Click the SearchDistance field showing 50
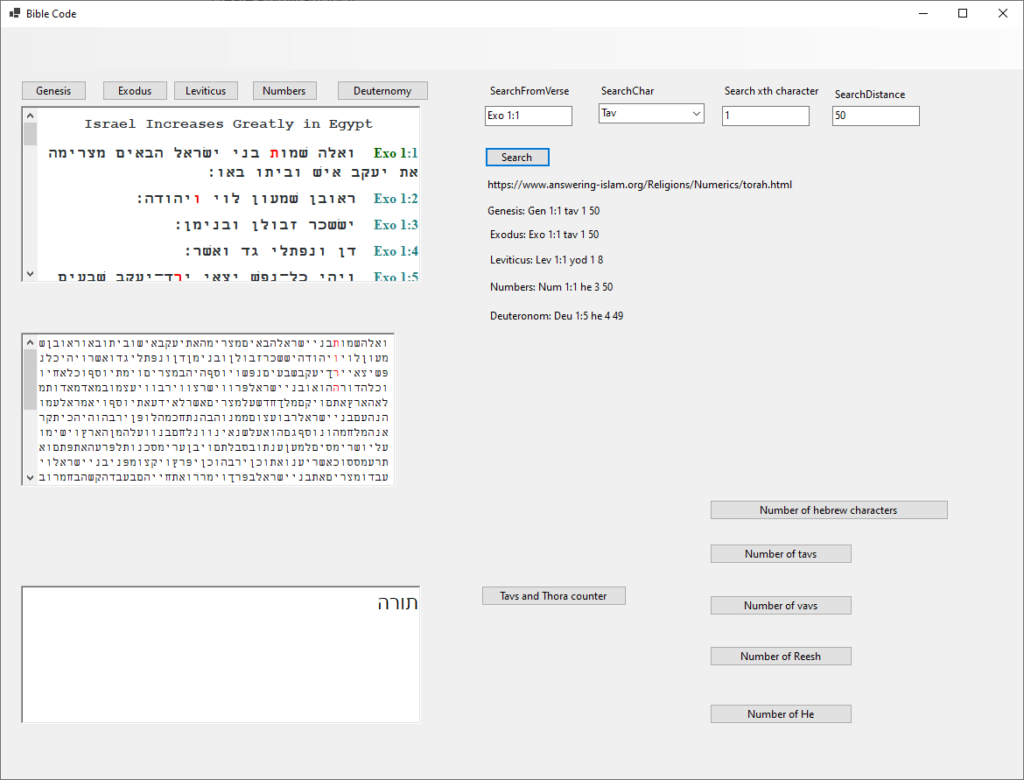This screenshot has height=780, width=1024. click(x=875, y=116)
